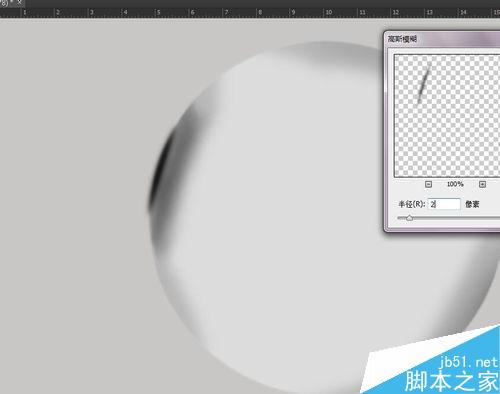Screen dimensions: 500x394
Task: Zoom in the Gaussian Blur preview
Action: pos(482,184)
